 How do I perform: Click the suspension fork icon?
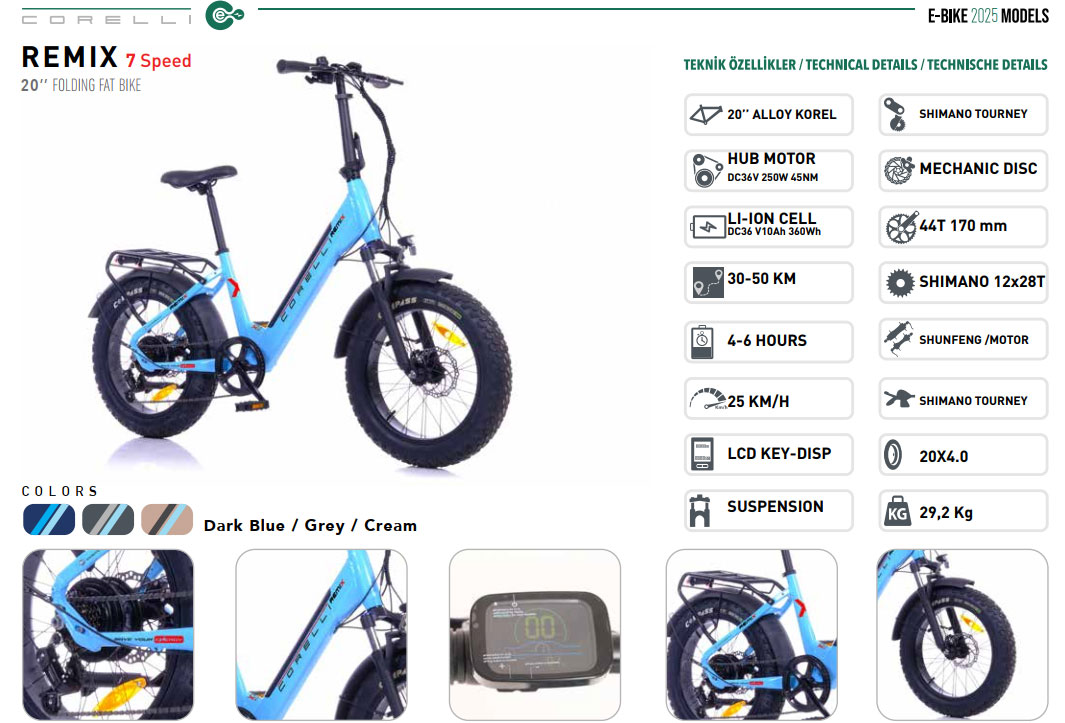[x=700, y=511]
